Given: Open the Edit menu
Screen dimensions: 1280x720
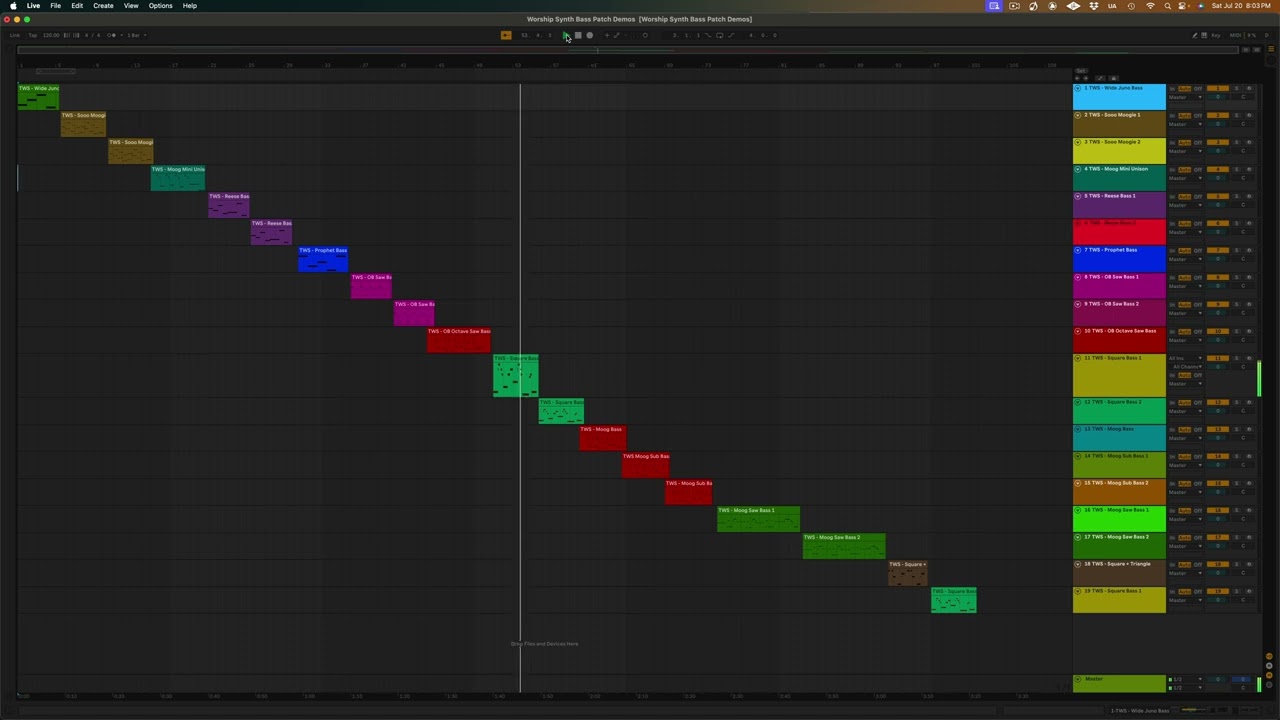Looking at the screenshot, I should (x=77, y=6).
